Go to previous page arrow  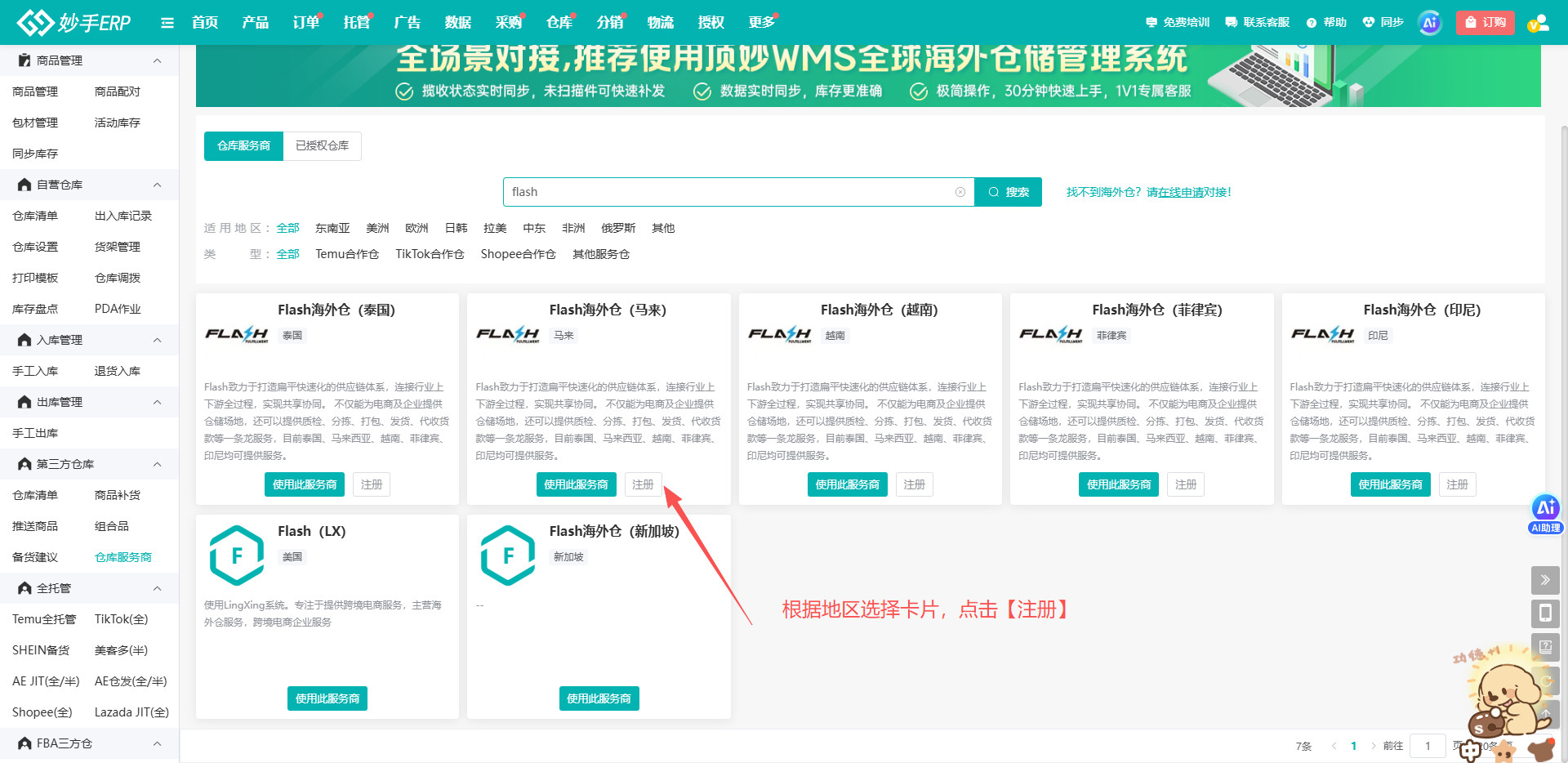click(1334, 746)
